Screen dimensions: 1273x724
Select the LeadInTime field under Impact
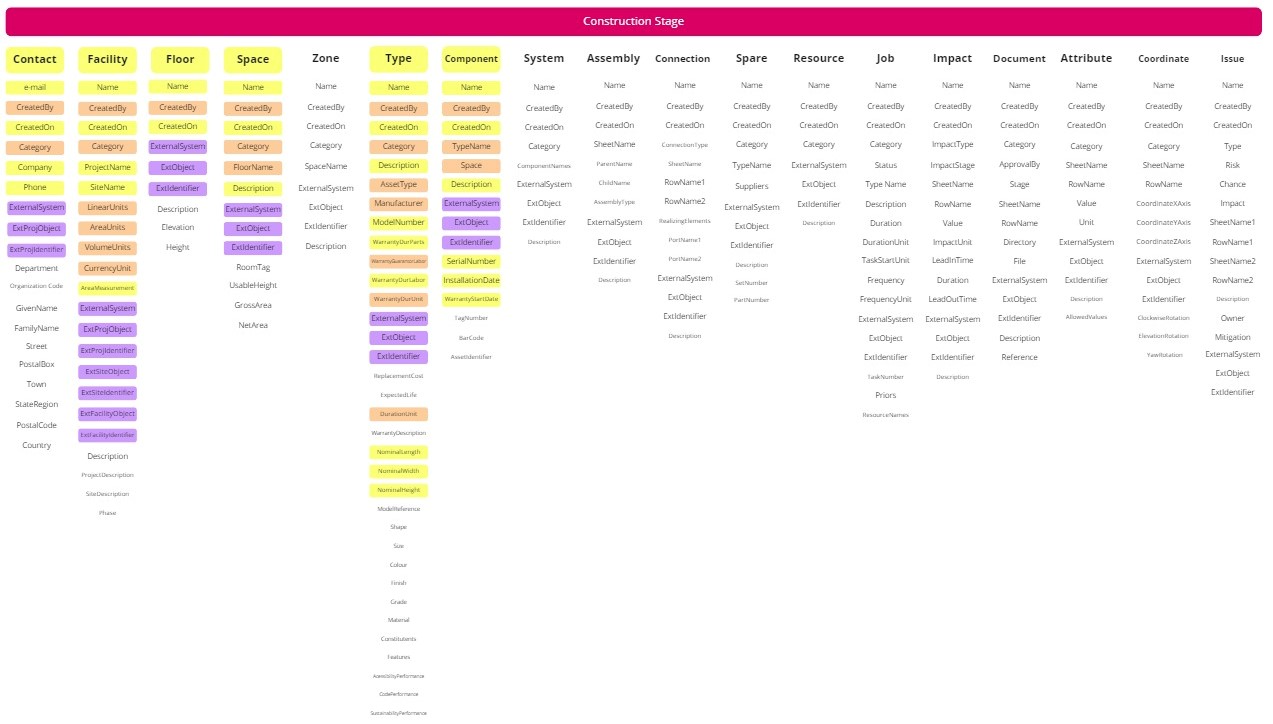(952, 261)
